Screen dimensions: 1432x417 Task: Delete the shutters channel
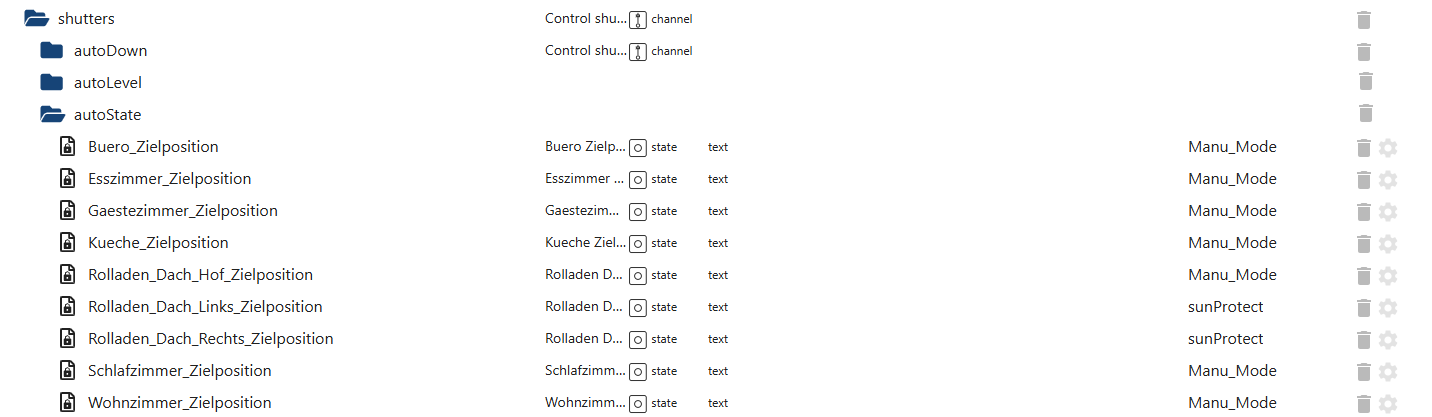(x=1363, y=20)
